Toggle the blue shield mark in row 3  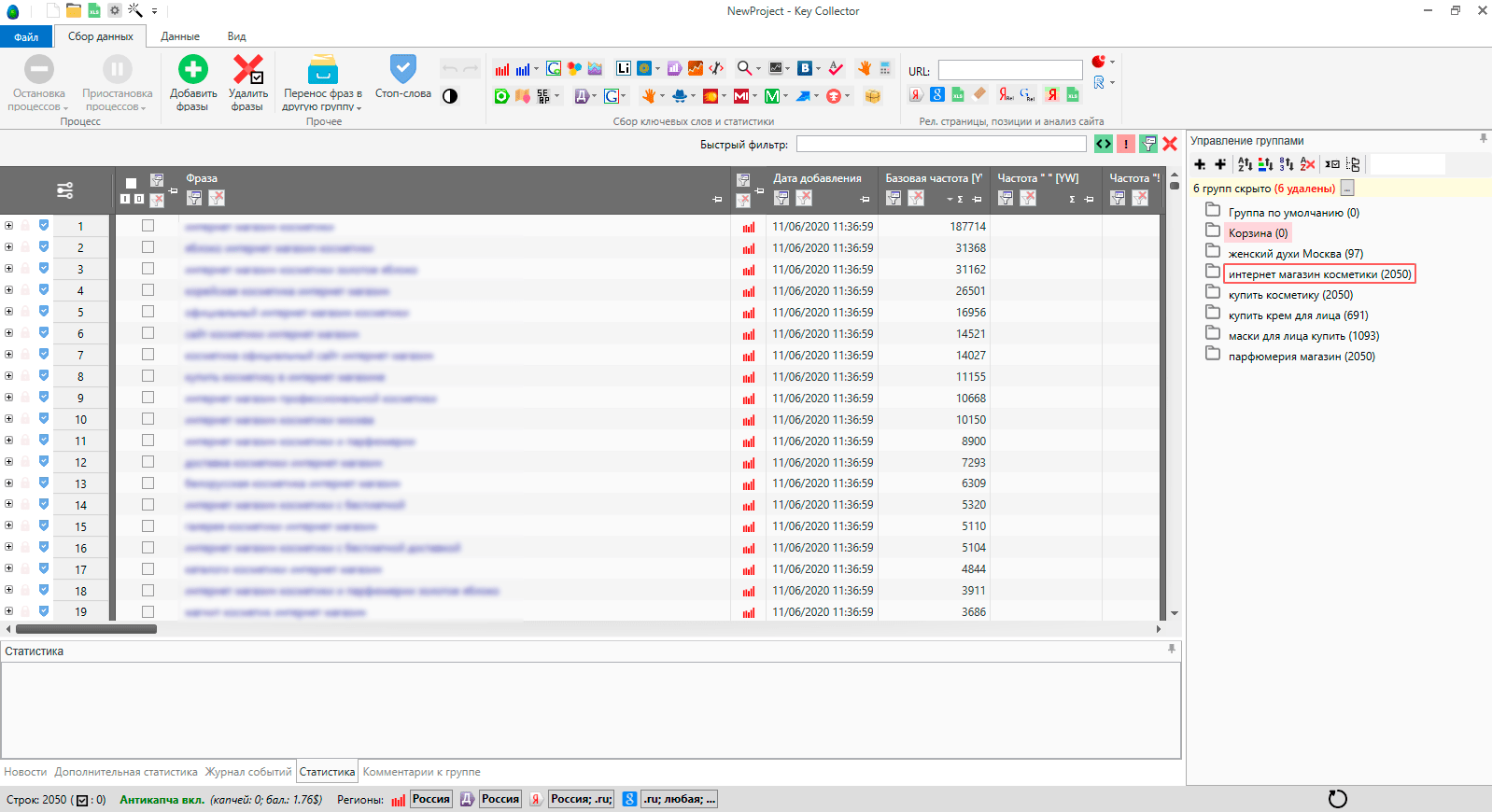(x=44, y=268)
